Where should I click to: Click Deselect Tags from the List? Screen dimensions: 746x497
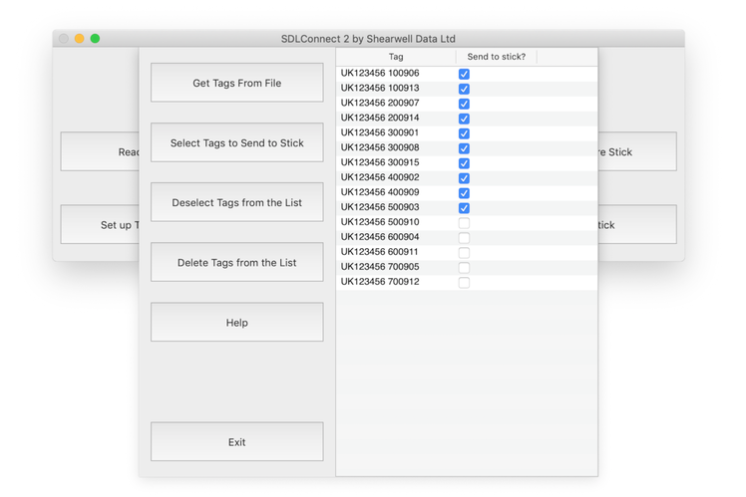237,203
